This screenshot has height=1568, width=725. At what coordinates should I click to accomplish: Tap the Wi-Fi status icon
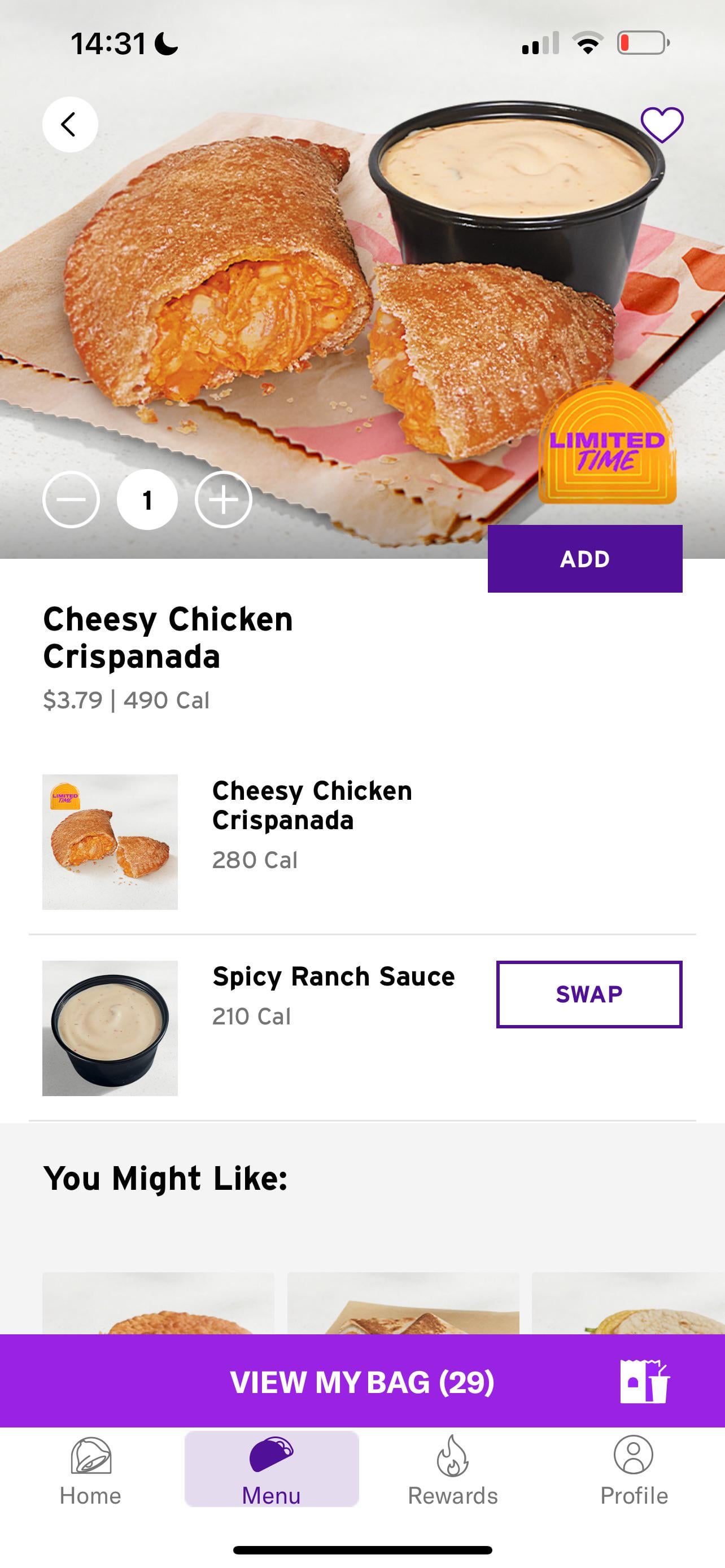587,43
